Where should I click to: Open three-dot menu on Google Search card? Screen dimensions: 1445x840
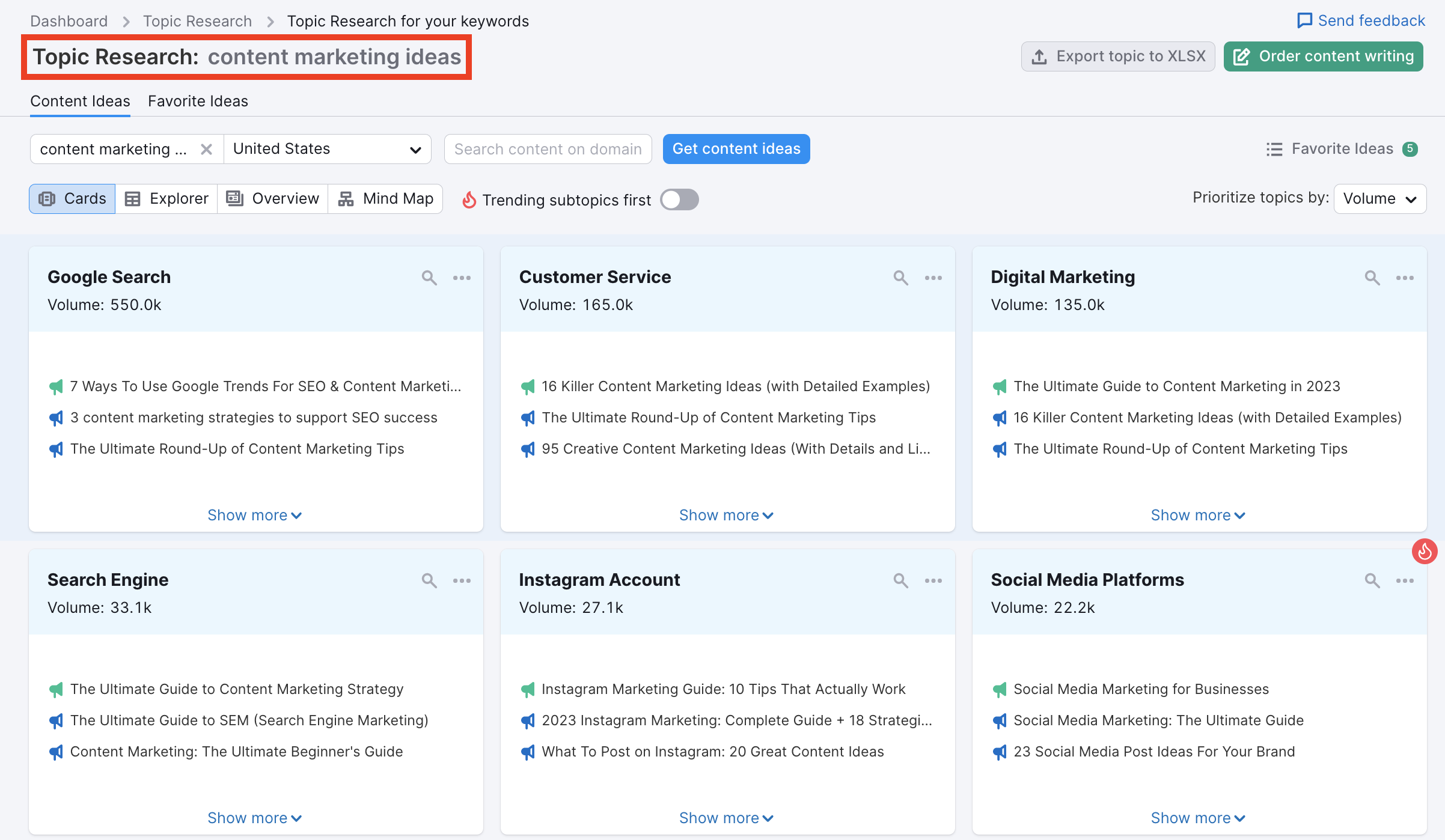point(462,278)
